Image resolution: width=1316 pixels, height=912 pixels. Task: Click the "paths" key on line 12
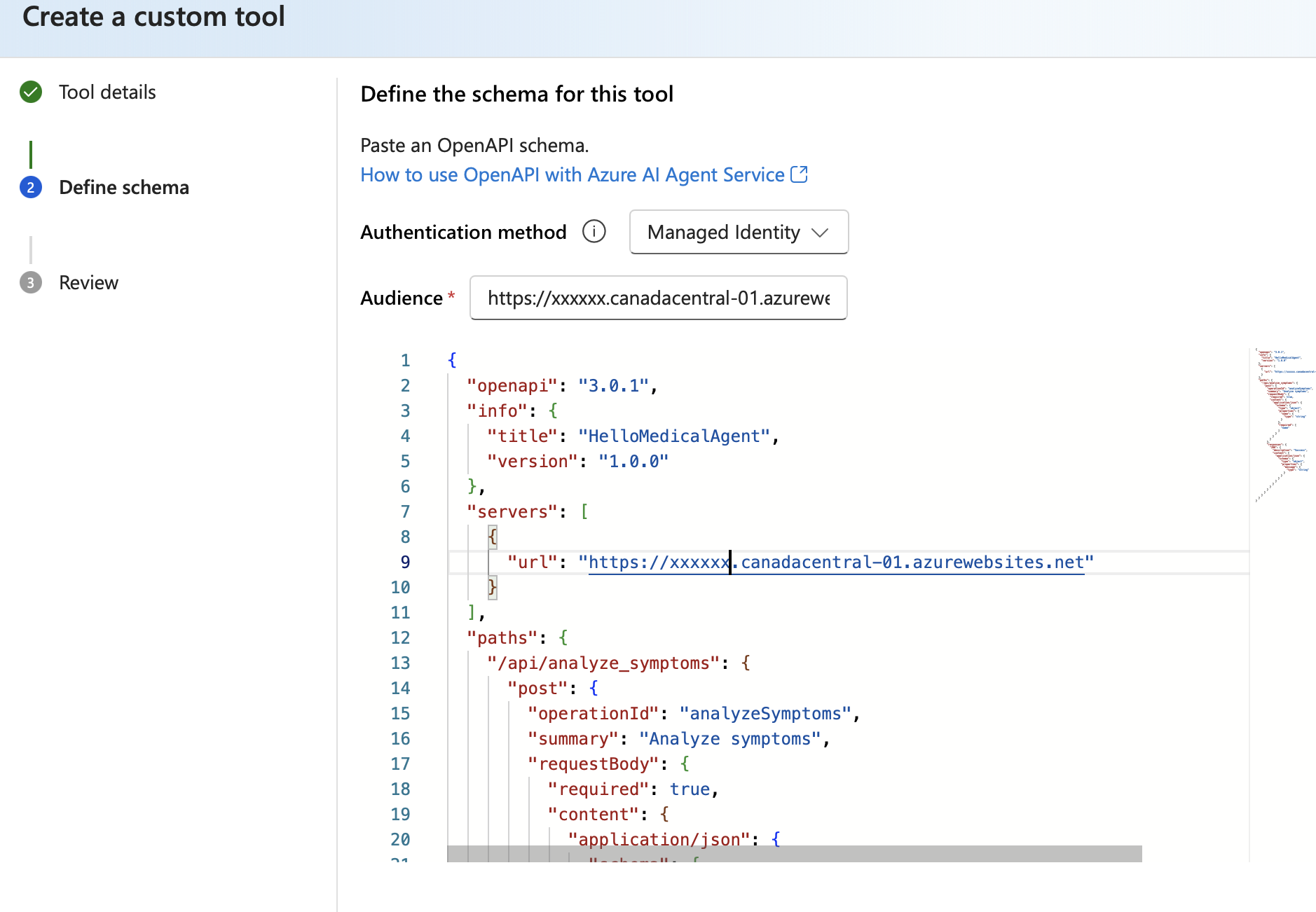click(502, 637)
